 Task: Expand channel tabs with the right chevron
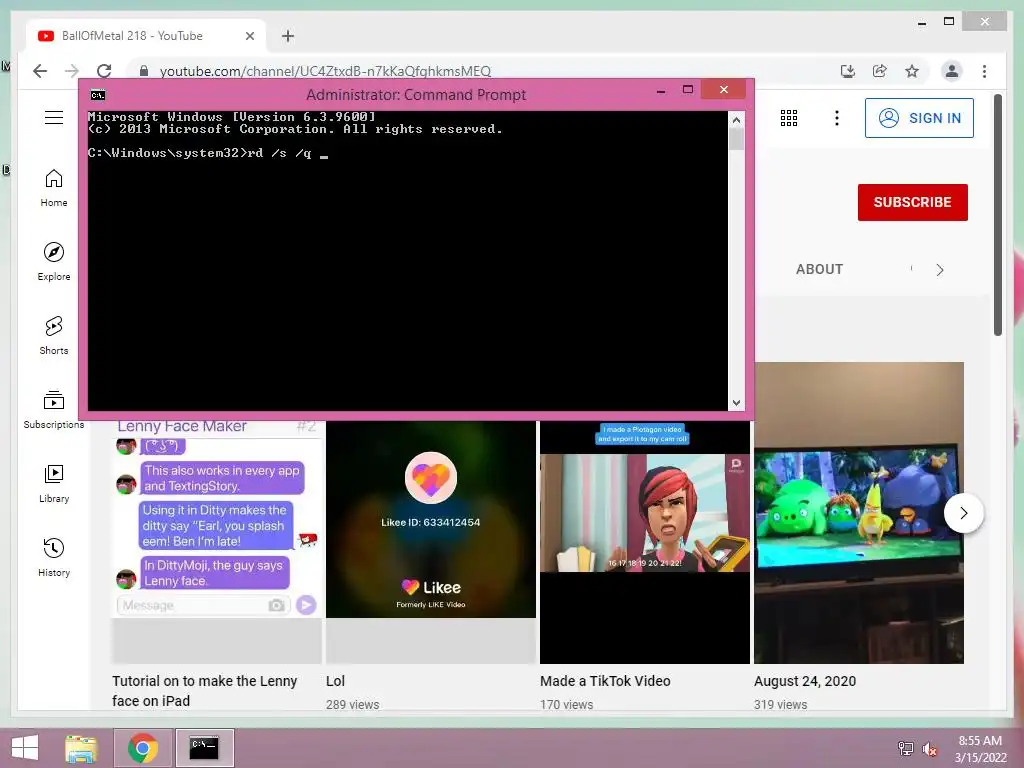point(939,270)
